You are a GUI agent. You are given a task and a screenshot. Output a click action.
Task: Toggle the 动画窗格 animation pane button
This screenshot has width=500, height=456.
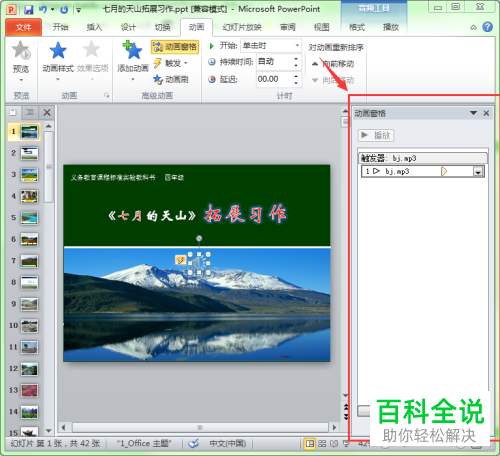175,47
